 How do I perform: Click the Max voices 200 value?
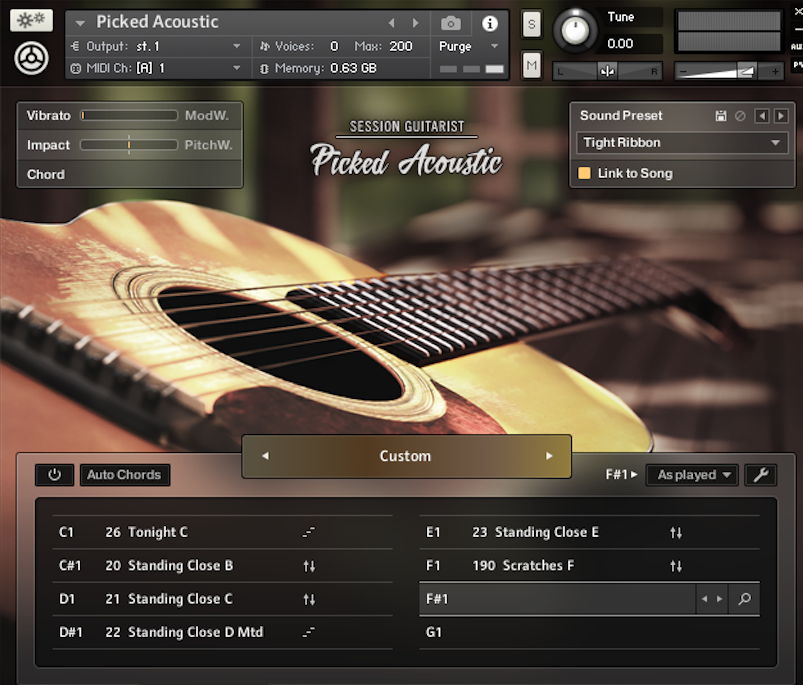tap(401, 46)
